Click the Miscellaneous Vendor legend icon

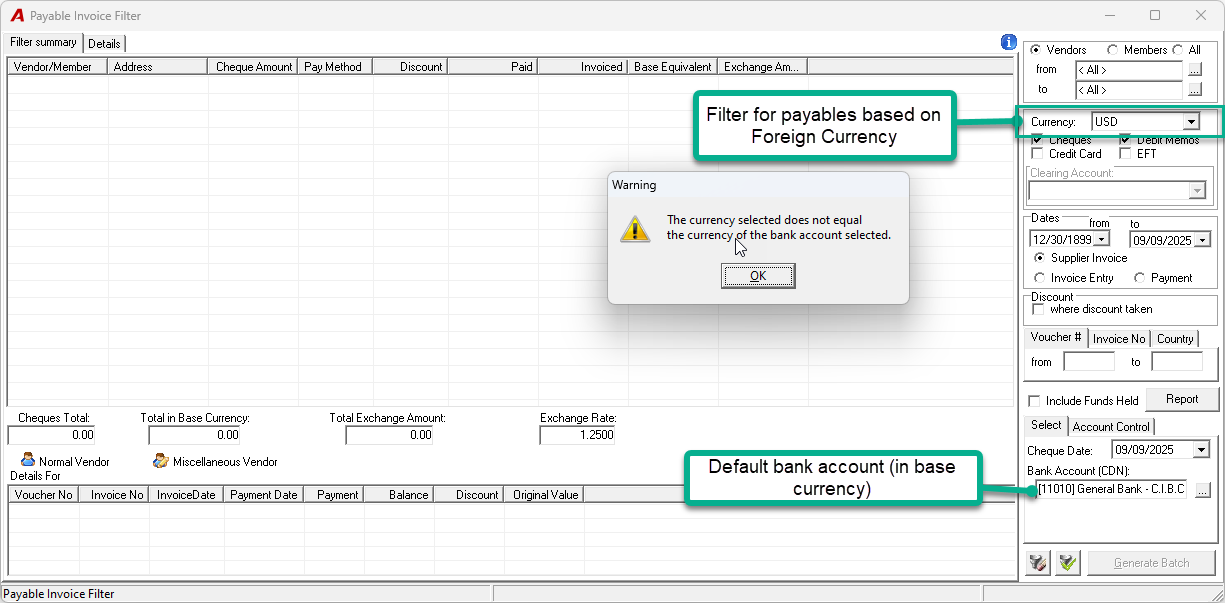pyautogui.click(x=160, y=461)
